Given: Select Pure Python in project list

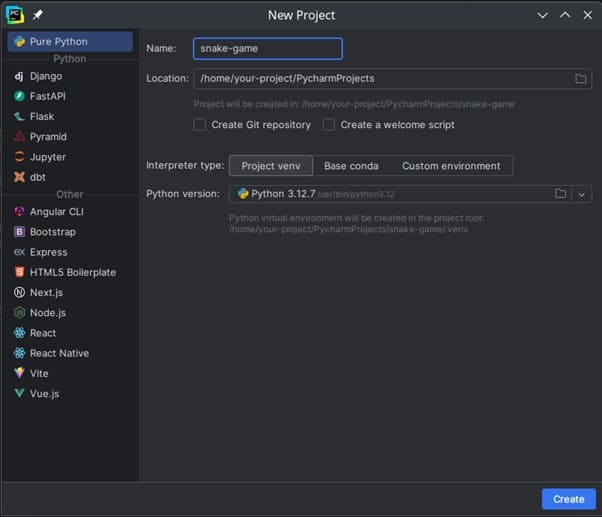Looking at the screenshot, I should coord(68,42).
